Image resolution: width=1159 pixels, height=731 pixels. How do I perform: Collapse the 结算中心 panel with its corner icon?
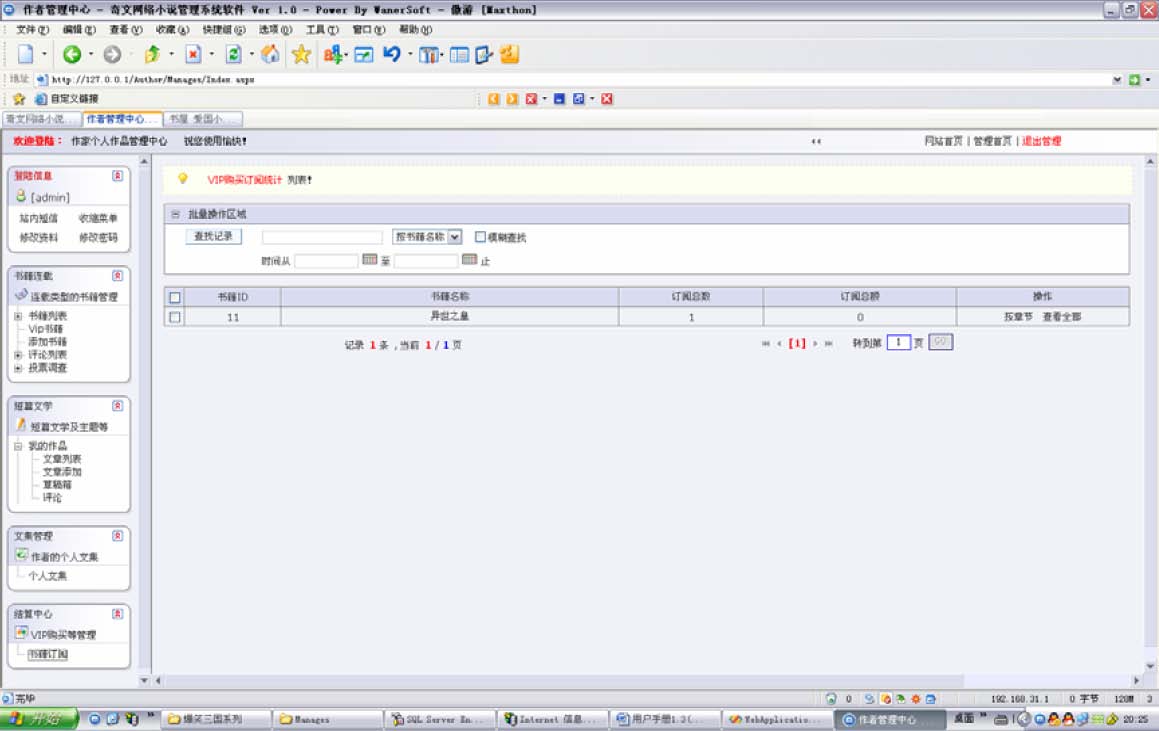pyautogui.click(x=118, y=614)
